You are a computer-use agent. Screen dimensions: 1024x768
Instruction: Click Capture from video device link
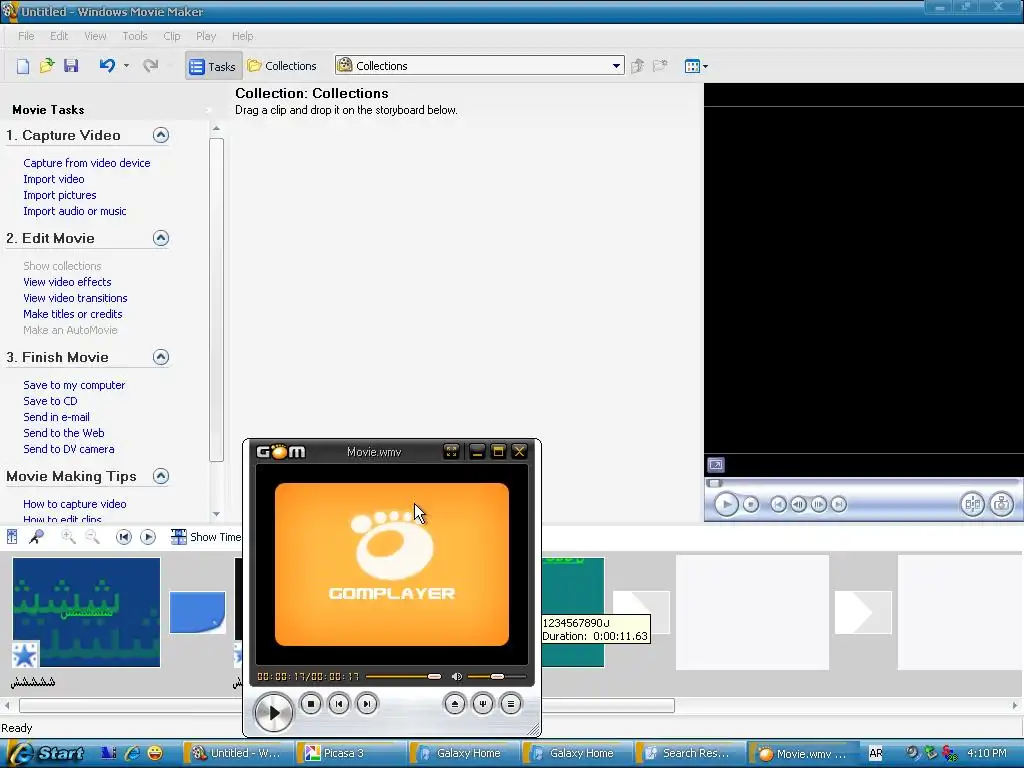pos(87,163)
